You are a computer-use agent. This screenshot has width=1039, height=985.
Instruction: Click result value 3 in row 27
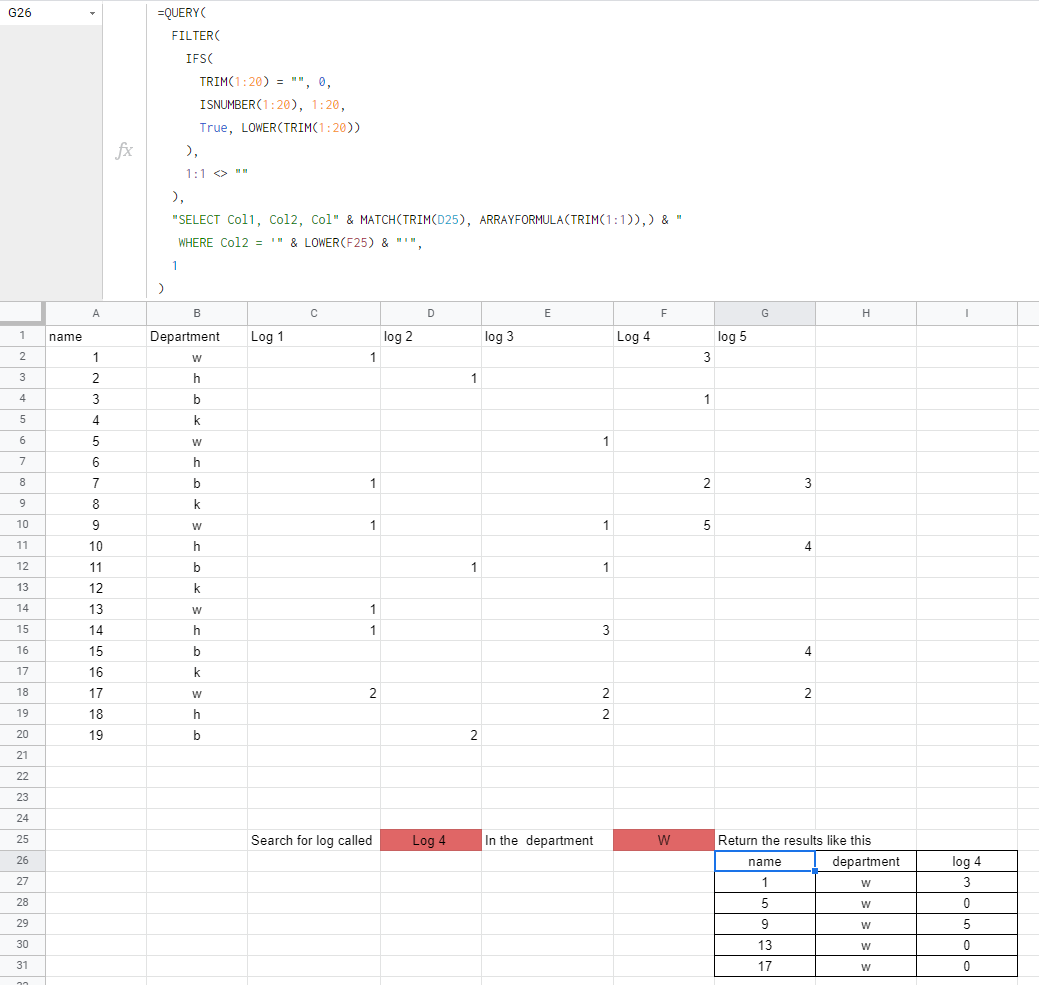[x=967, y=882]
